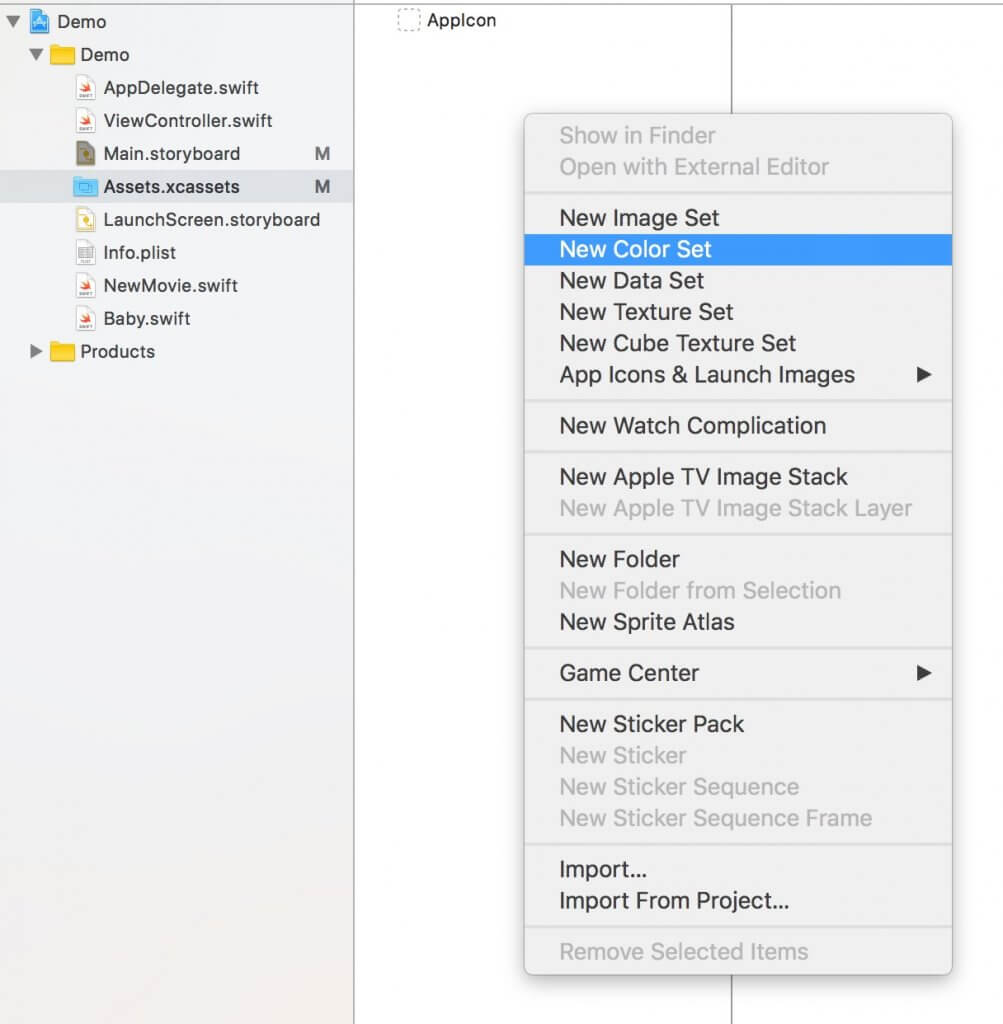
Task: Choose New Image Set menu entry
Action: coord(738,218)
